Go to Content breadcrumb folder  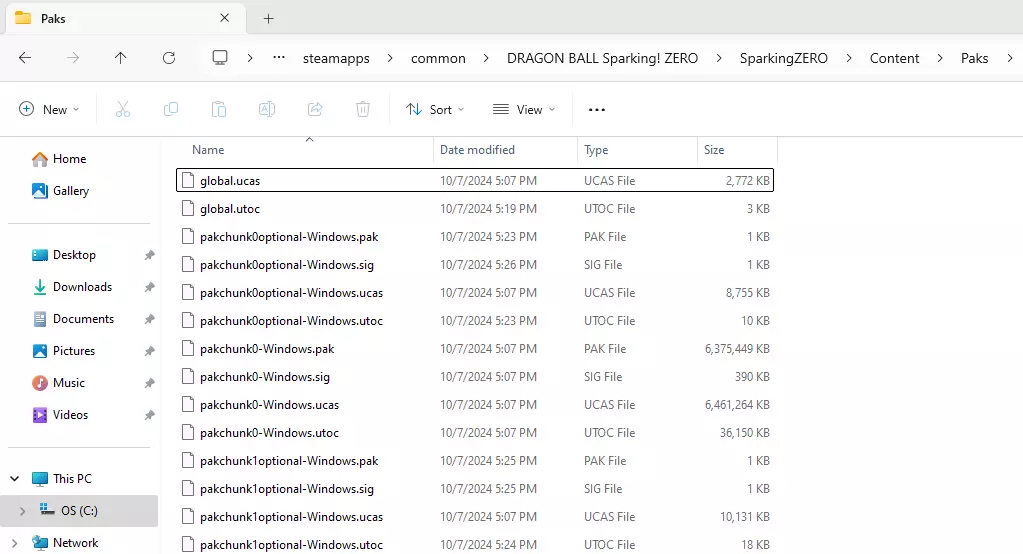pos(894,58)
